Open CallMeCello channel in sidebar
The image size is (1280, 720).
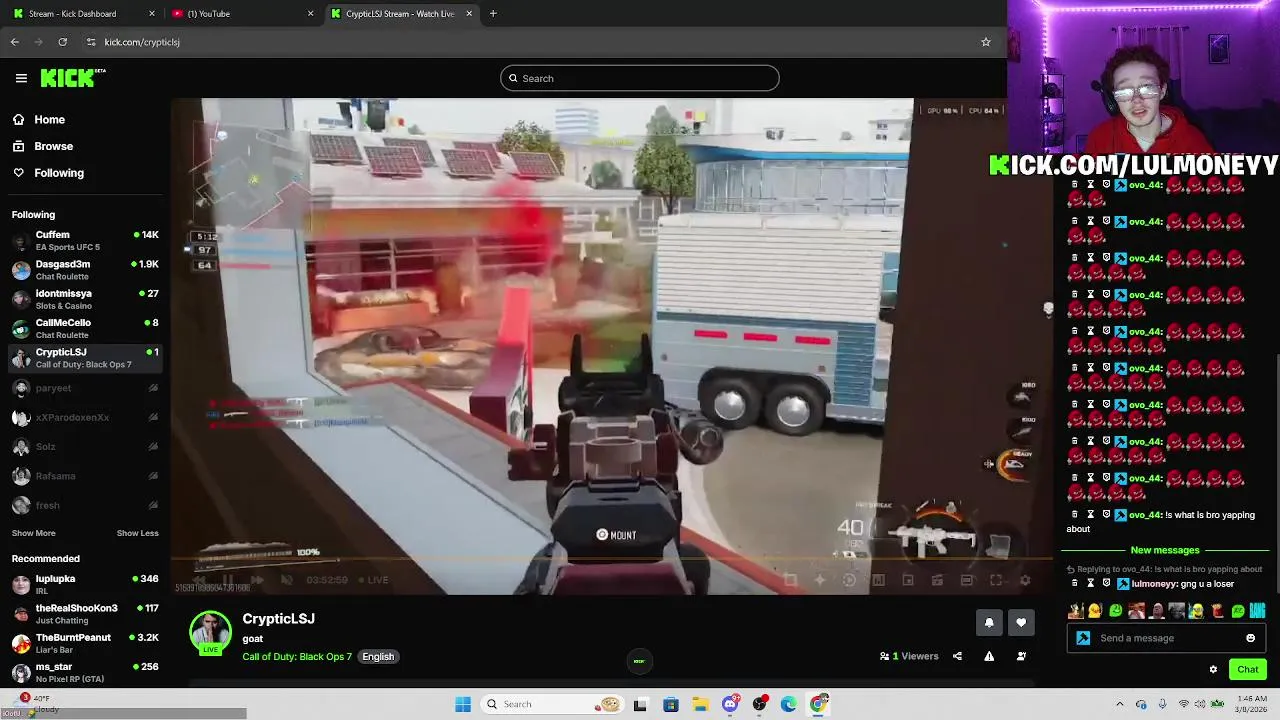click(x=85, y=328)
